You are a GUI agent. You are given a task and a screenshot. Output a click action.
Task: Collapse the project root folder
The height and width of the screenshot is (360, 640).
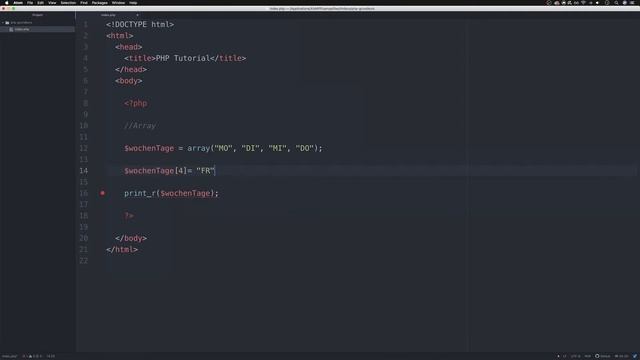[x=3, y=23]
